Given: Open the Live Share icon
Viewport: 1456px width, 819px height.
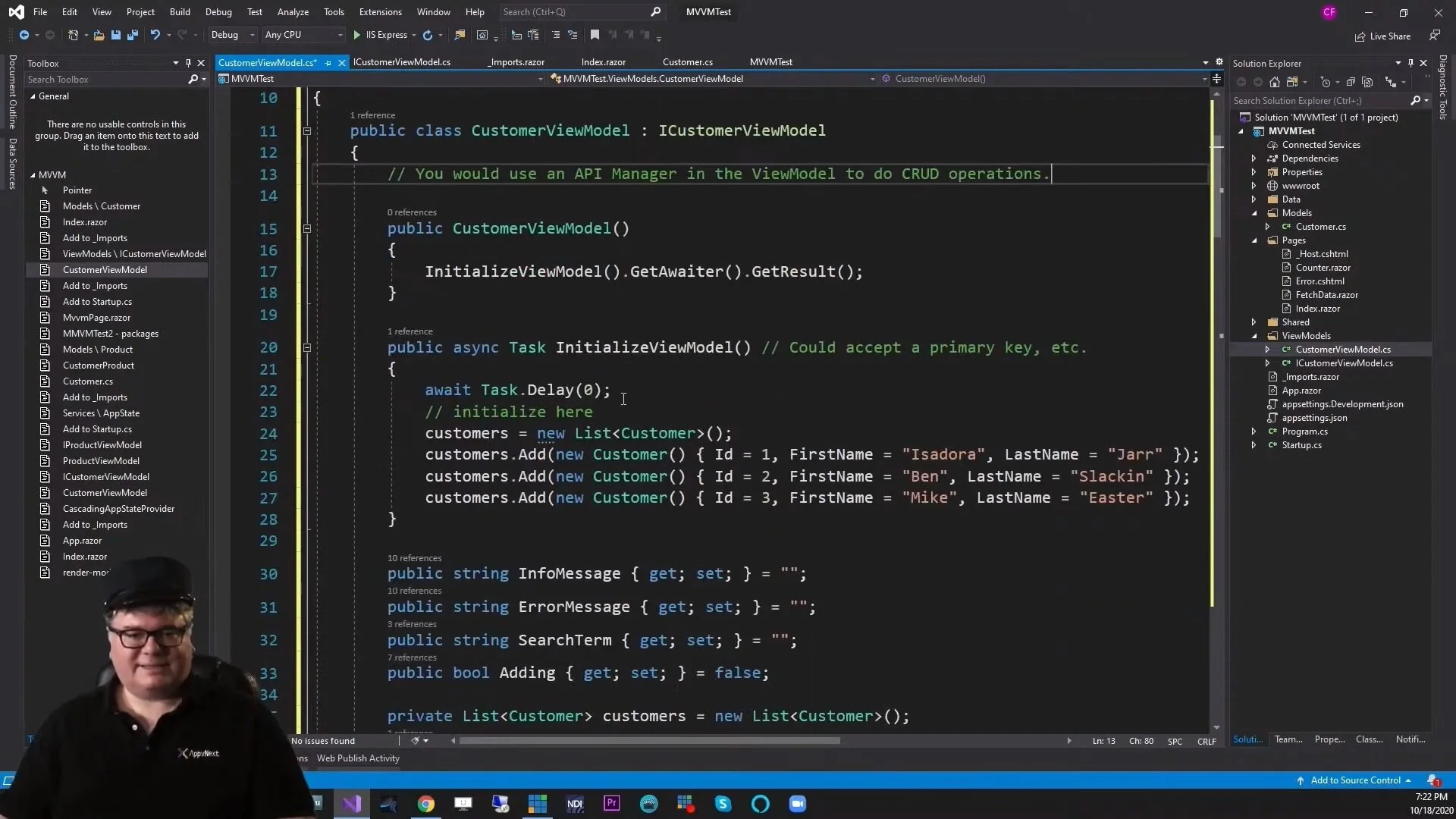Looking at the screenshot, I should click(1360, 36).
